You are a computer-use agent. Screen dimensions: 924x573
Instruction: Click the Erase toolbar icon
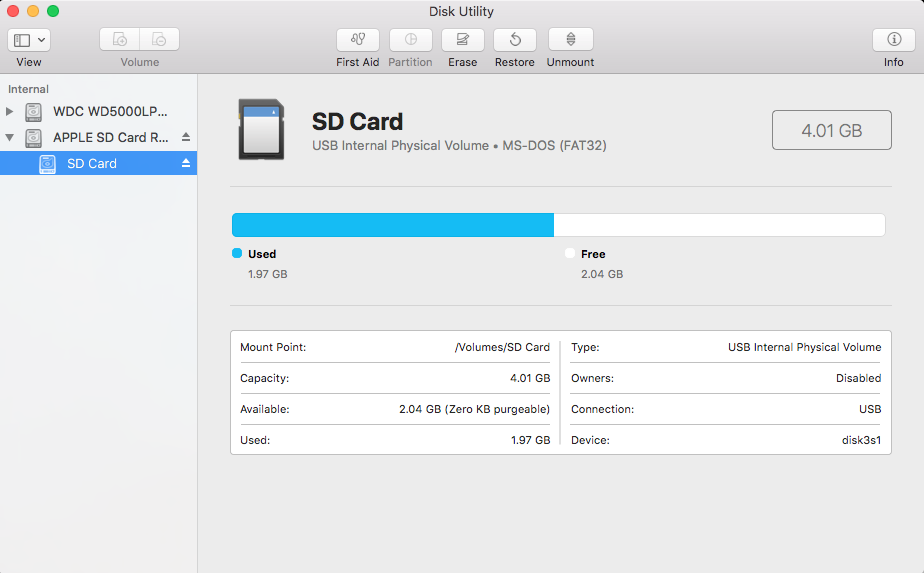pyautogui.click(x=462, y=40)
